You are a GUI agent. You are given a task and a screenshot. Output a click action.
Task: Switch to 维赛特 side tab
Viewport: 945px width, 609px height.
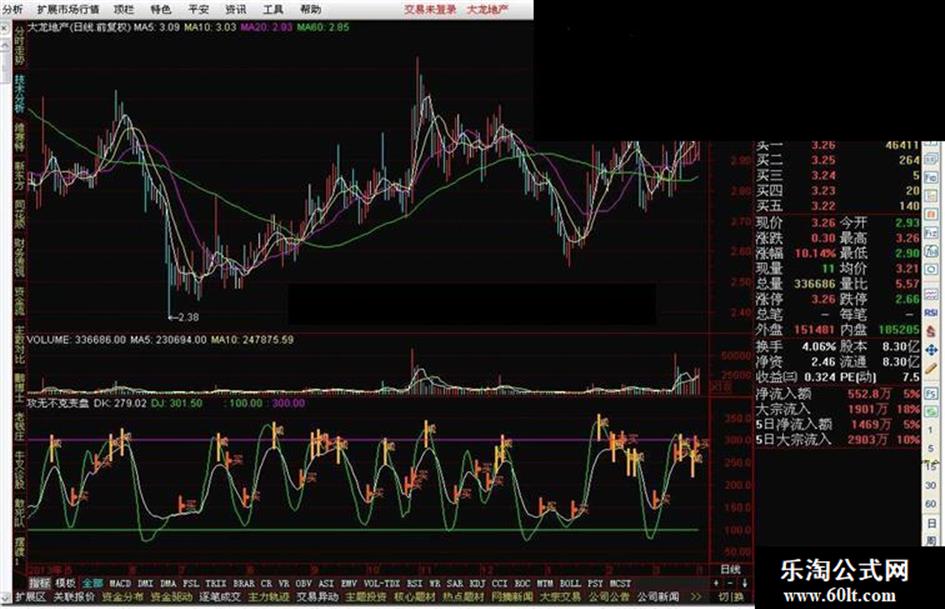pyautogui.click(x=19, y=138)
